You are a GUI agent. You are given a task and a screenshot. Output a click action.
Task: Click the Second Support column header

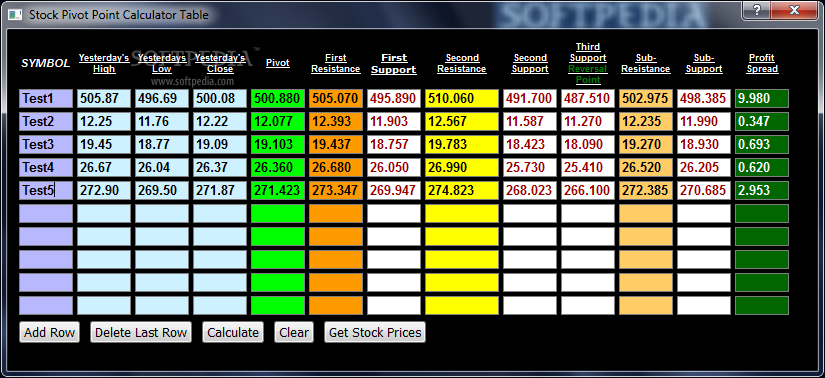[x=530, y=63]
